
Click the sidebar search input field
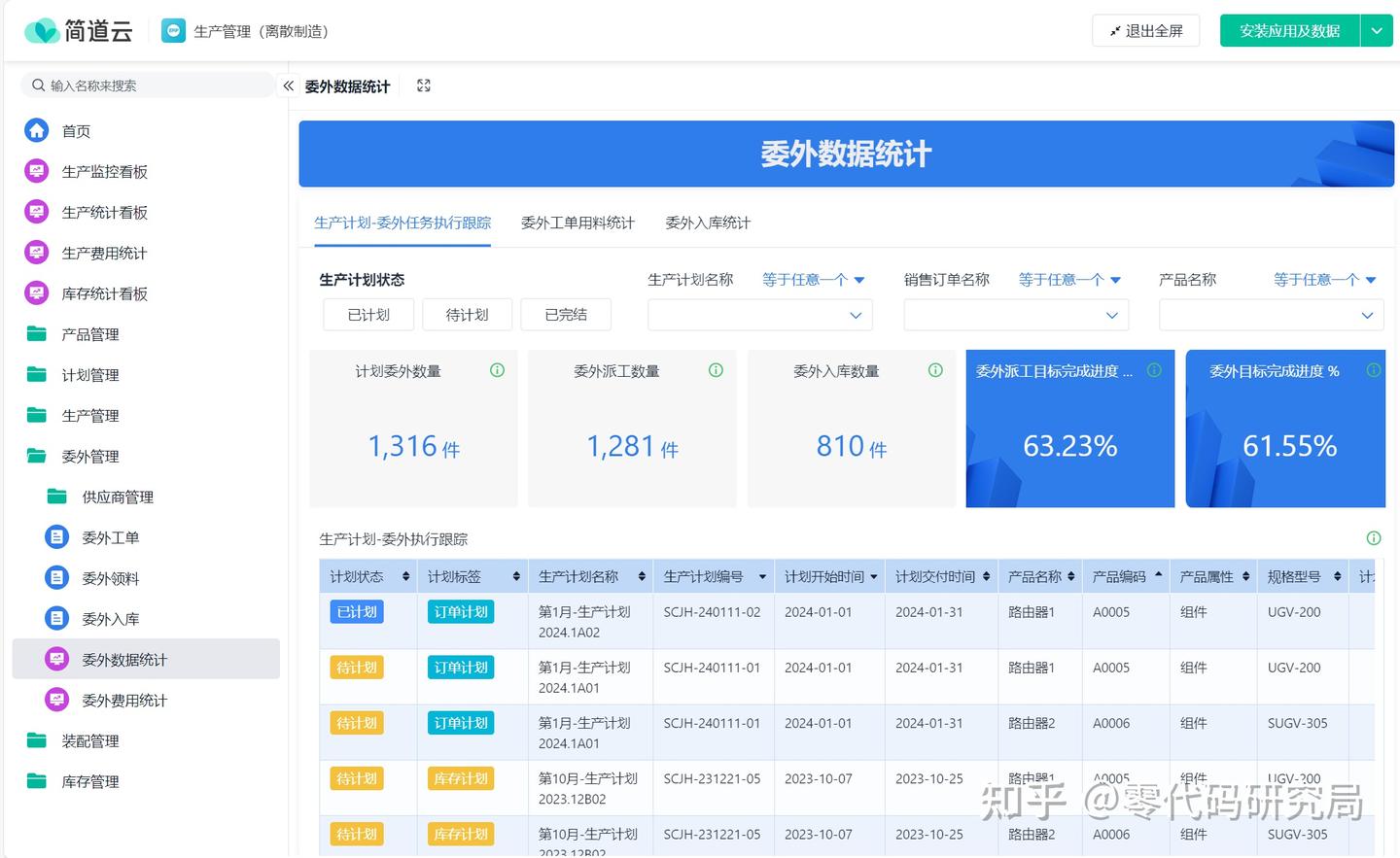[x=156, y=86]
